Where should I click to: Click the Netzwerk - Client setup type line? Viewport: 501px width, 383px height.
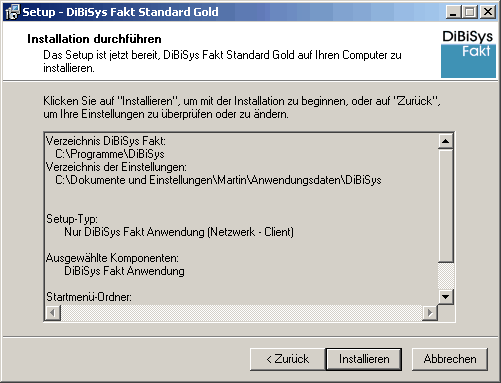179,232
